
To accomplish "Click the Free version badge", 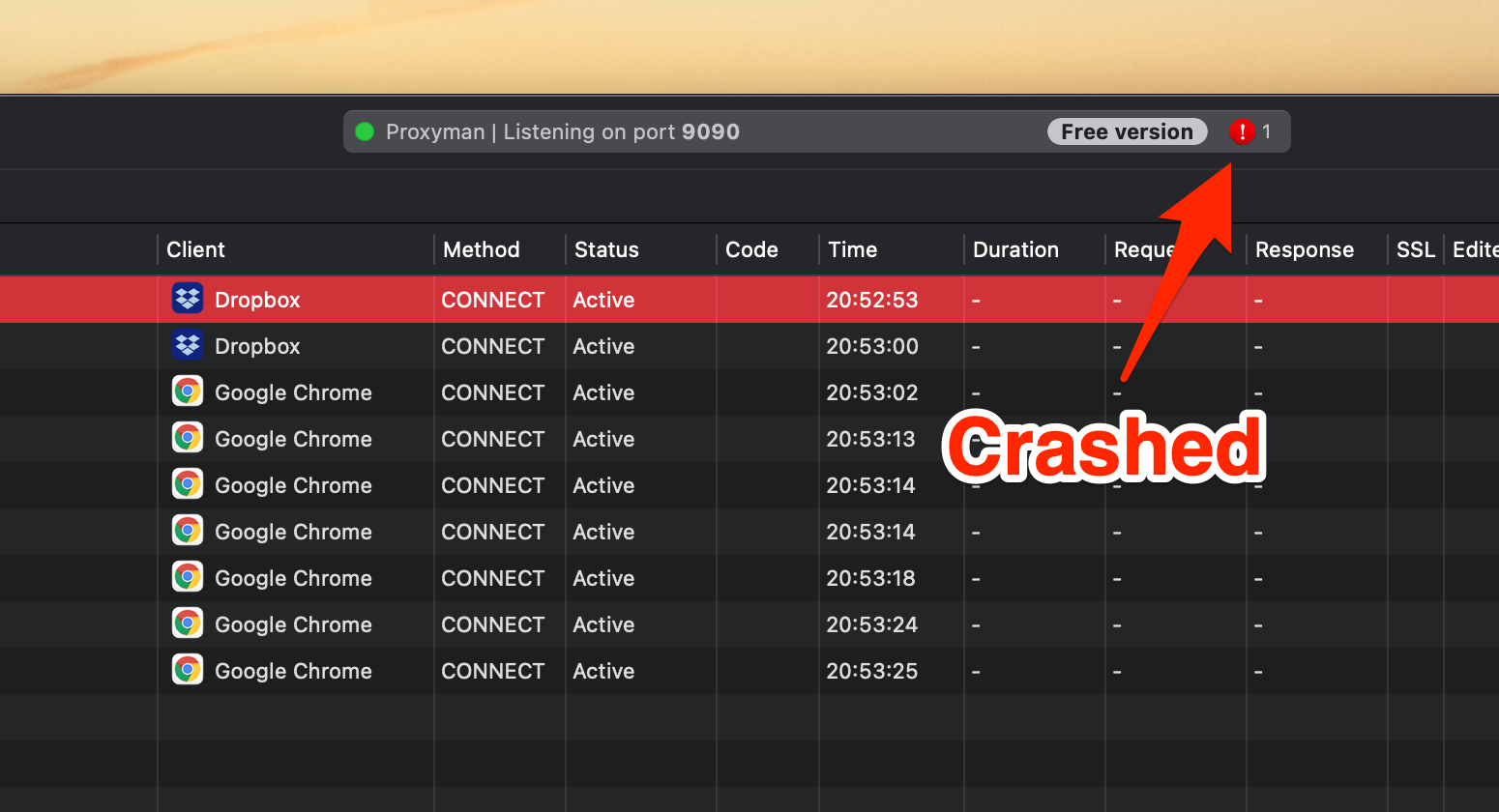I will click(1128, 131).
